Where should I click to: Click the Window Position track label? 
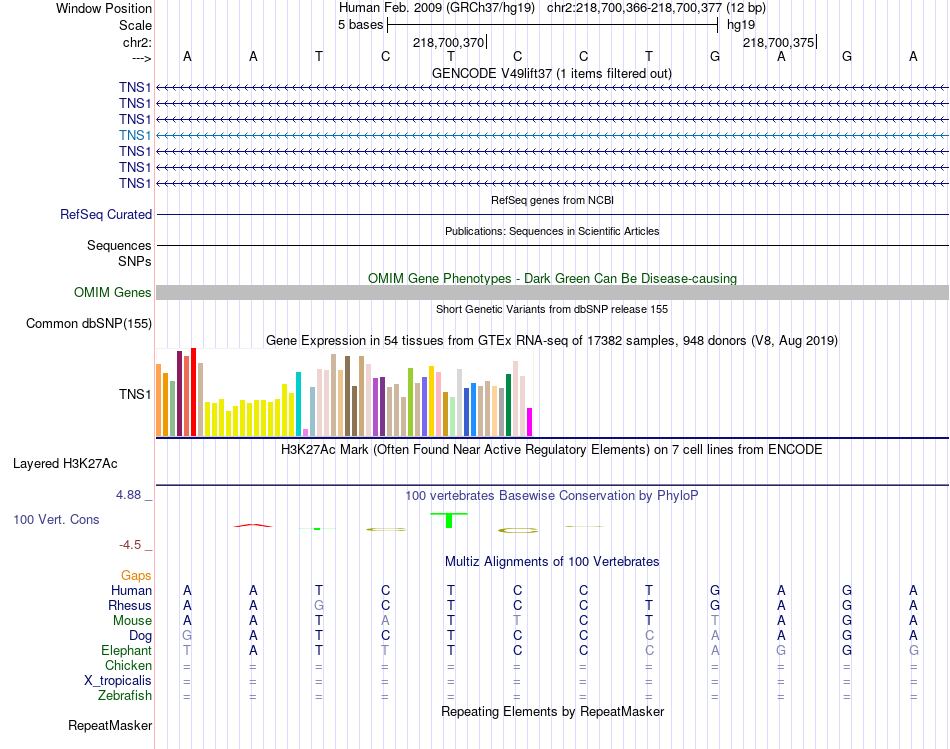[x=104, y=8]
